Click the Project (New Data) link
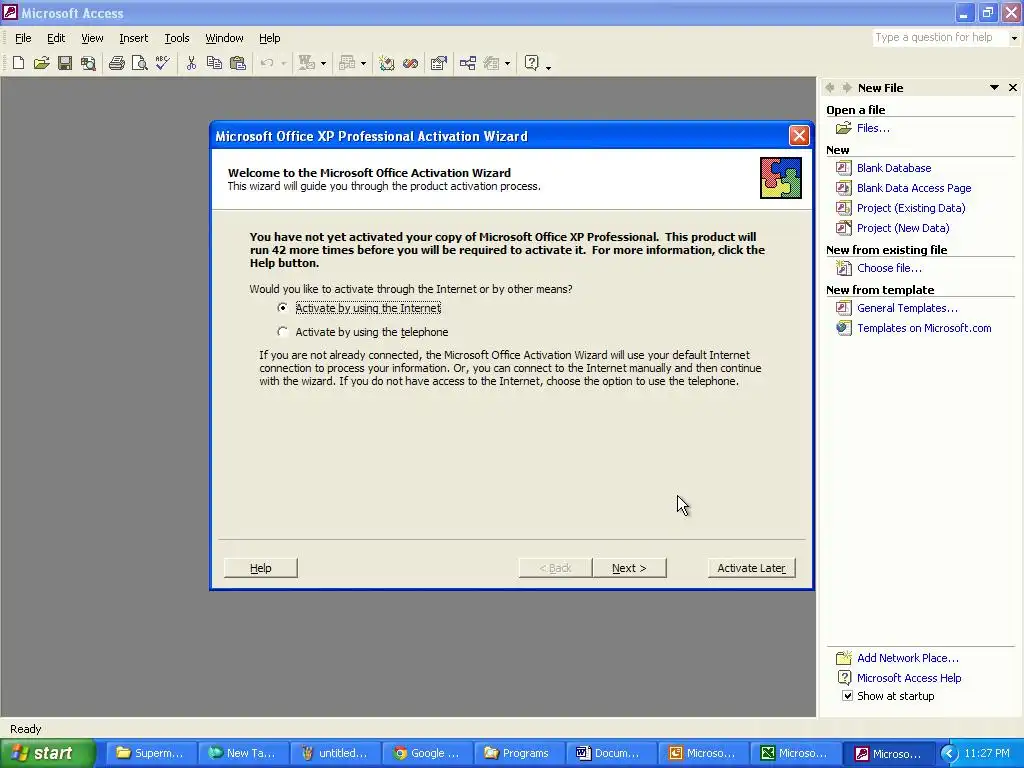Image resolution: width=1024 pixels, height=768 pixels. pyautogui.click(x=903, y=228)
